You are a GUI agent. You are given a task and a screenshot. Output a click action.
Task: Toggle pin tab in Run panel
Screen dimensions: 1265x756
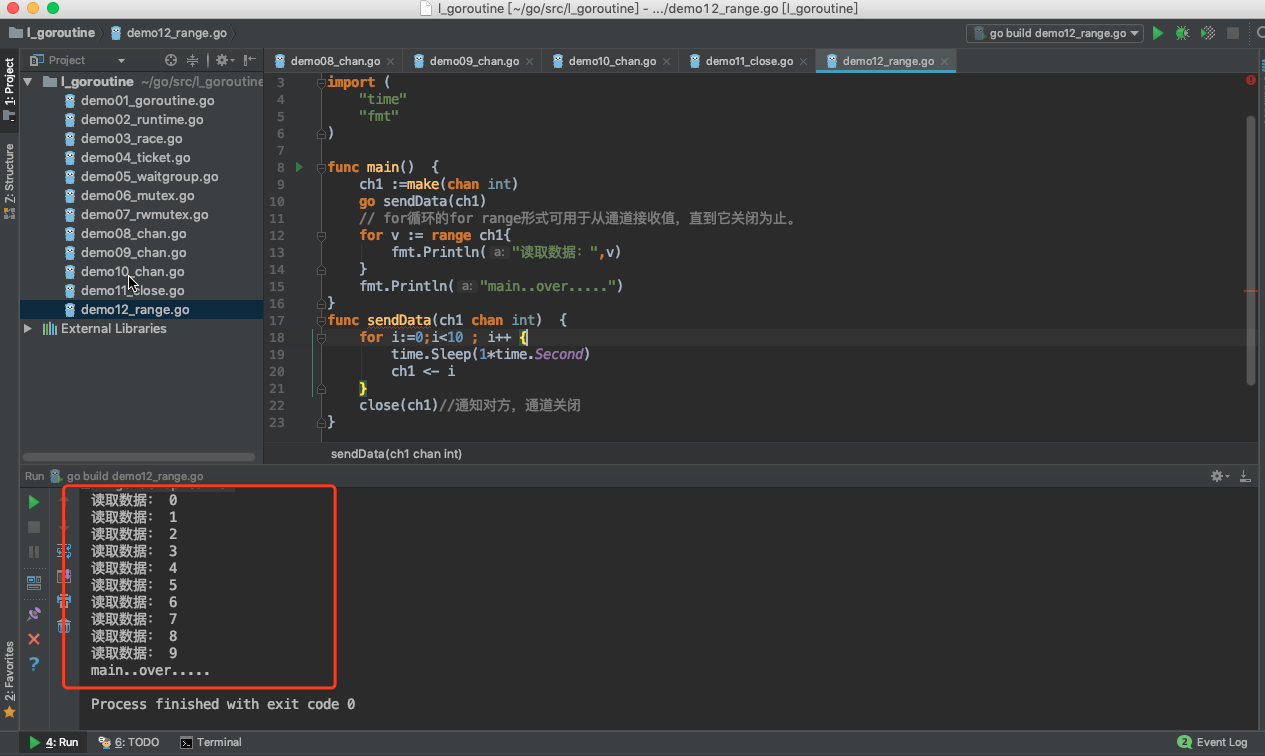click(x=34, y=613)
